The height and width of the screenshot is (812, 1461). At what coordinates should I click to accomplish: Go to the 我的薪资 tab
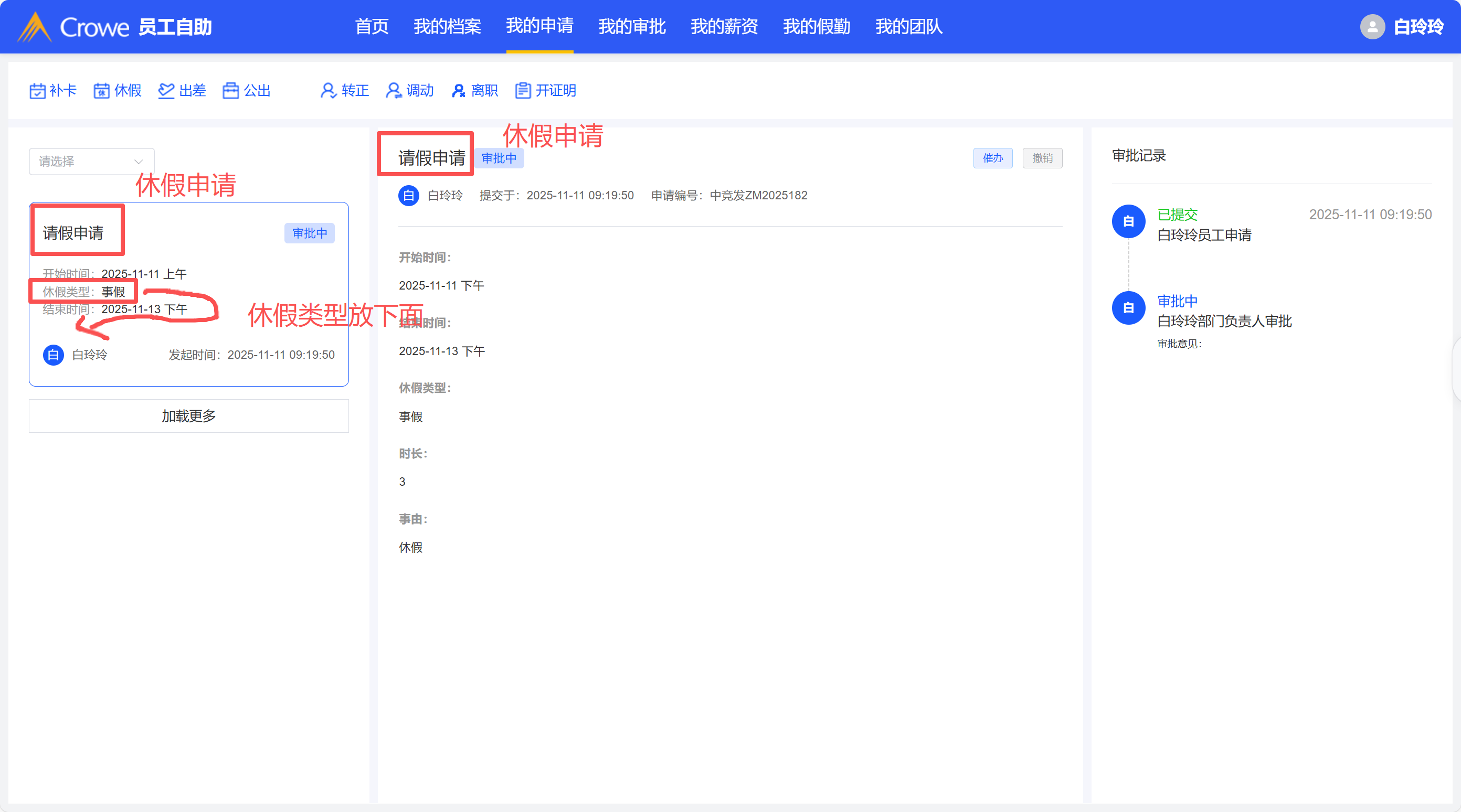(724, 27)
